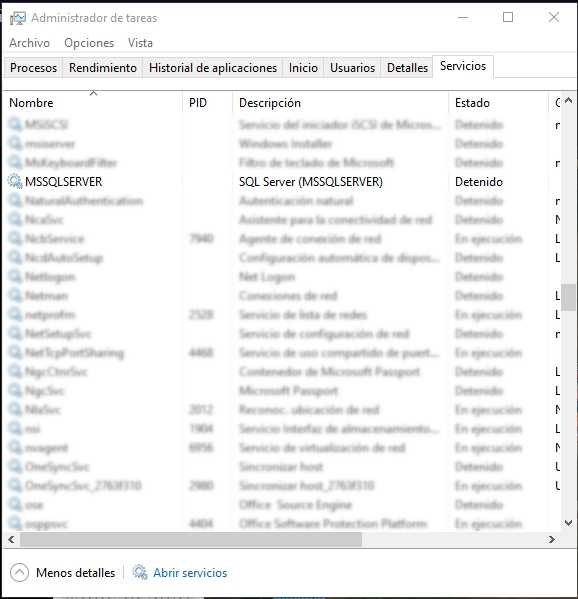The width and height of the screenshot is (578, 599).
Task: Click the icon beside Netlogon service
Action: click(15, 277)
